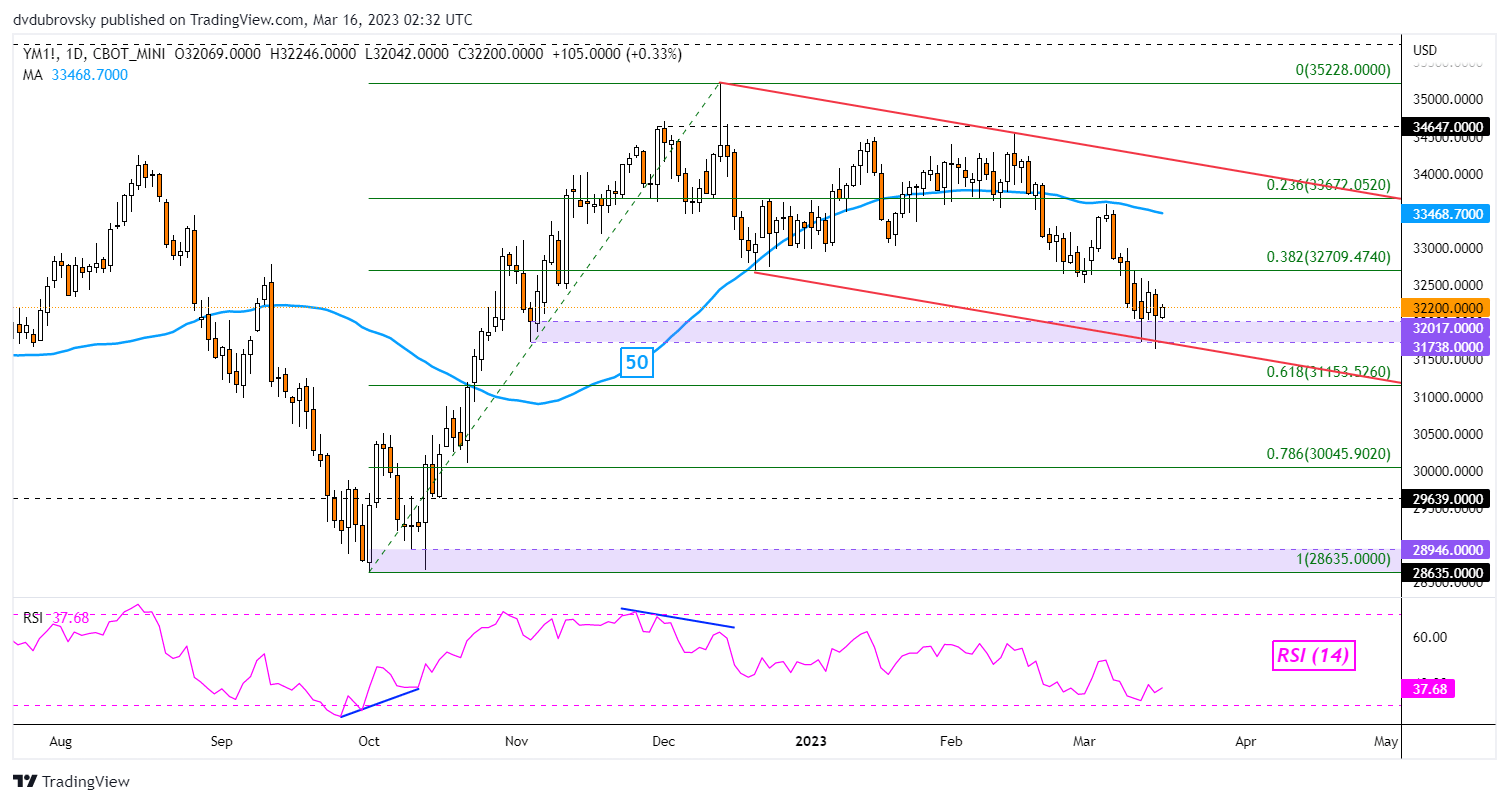Click the TradingView logo at bottom left
Screen dimensions: 1509x803
[71, 781]
